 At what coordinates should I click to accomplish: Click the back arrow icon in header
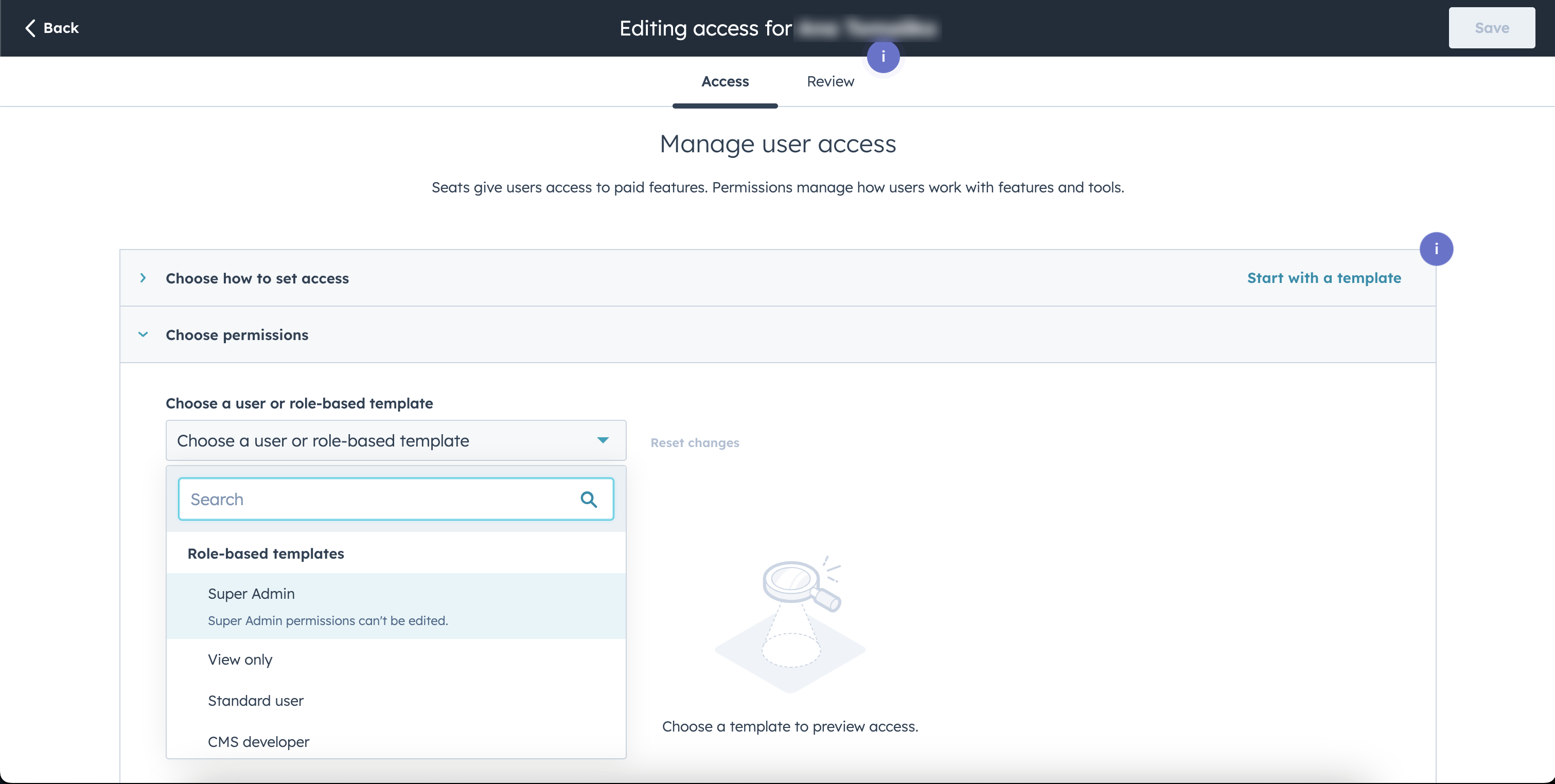pyautogui.click(x=30, y=28)
